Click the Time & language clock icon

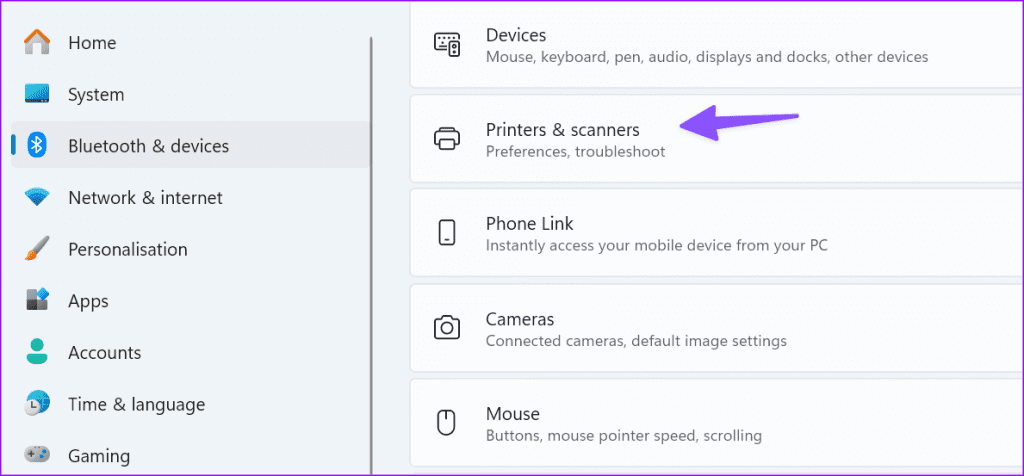point(37,404)
